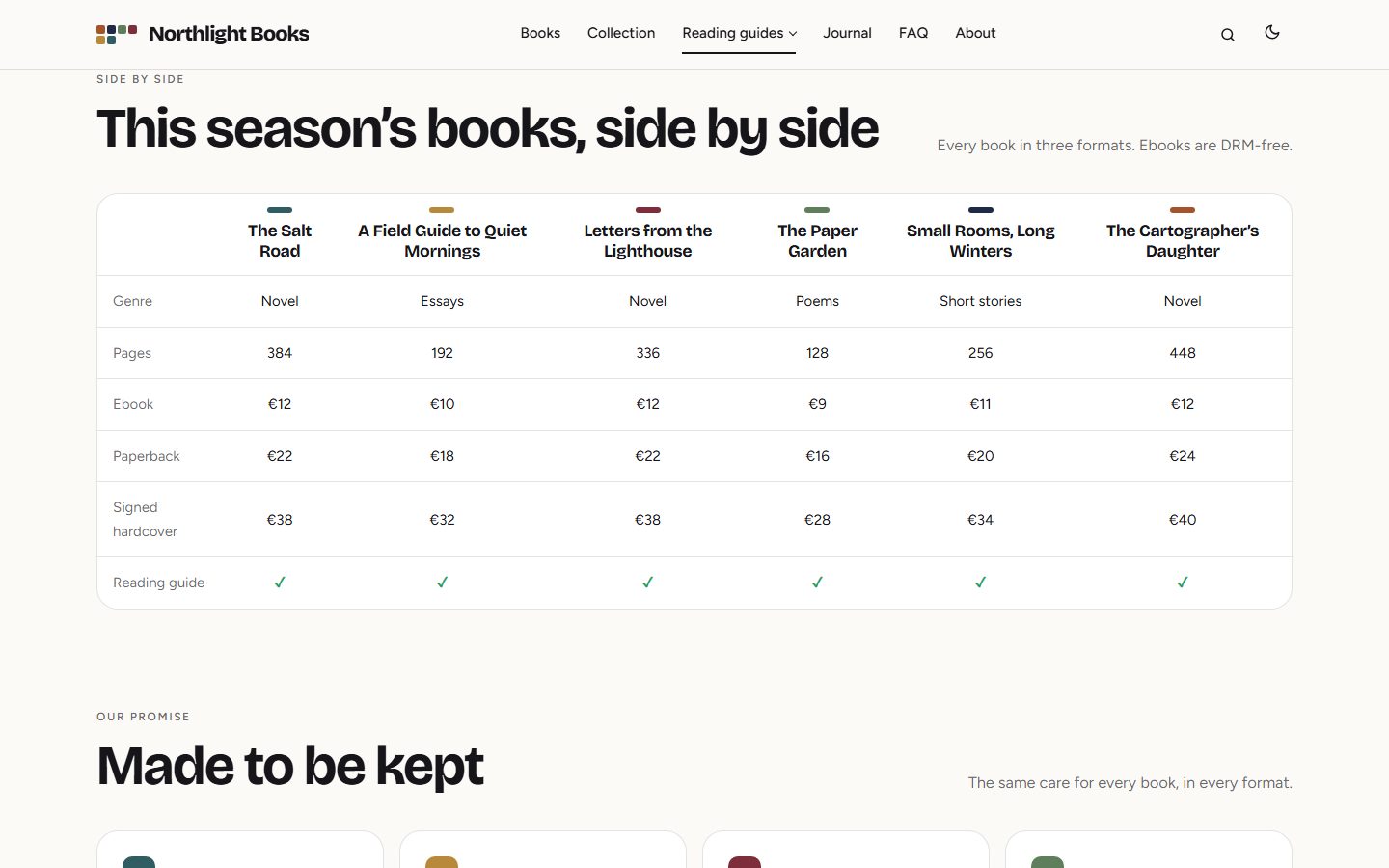Image resolution: width=1389 pixels, height=868 pixels.
Task: Click the €18 paperback price cell
Action: click(x=442, y=456)
